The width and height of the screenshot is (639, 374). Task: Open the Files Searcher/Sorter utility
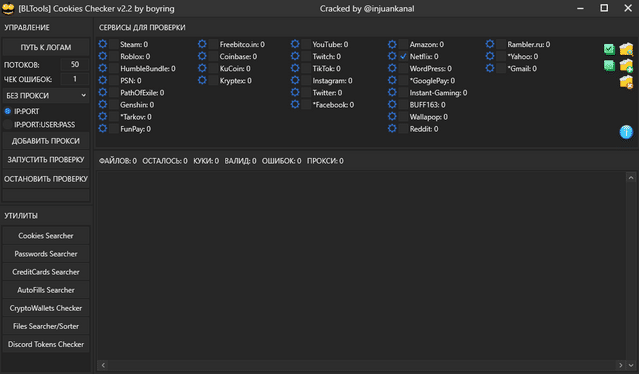click(46, 326)
